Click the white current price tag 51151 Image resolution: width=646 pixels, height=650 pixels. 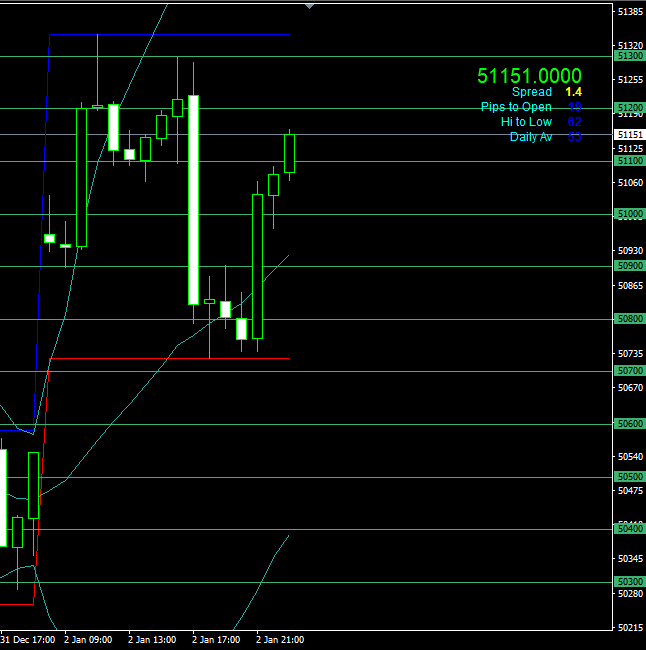click(630, 134)
